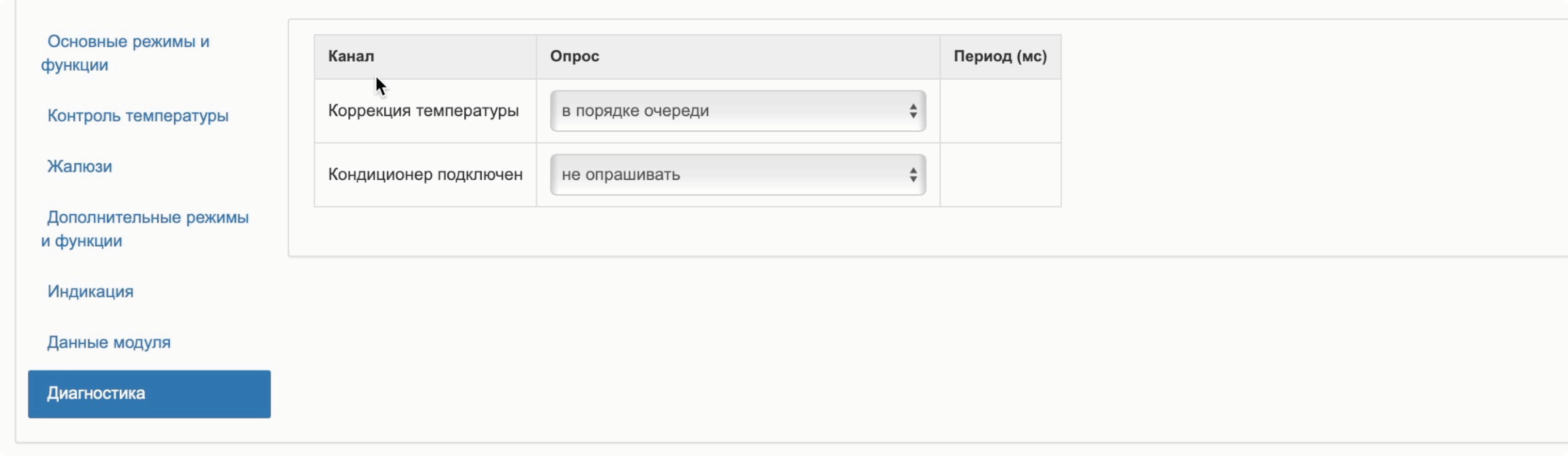Open the Данные модуля section
Screen dimensions: 1568x456
(109, 342)
